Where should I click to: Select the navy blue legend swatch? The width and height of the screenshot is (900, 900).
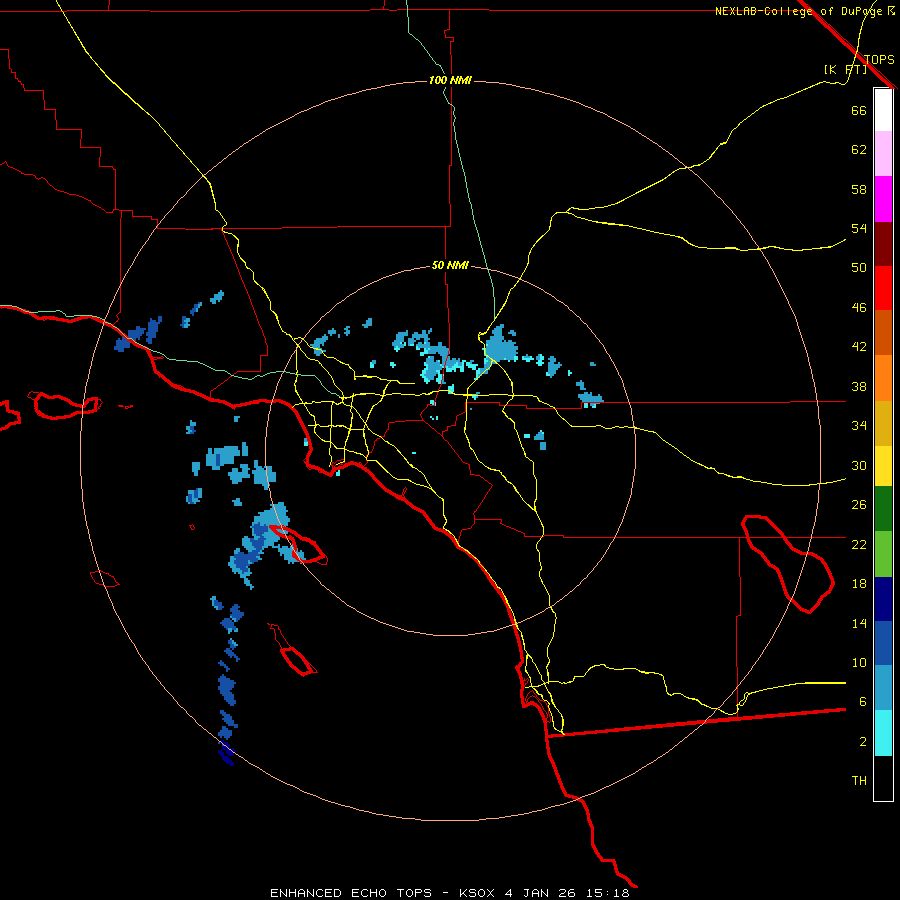pos(883,599)
